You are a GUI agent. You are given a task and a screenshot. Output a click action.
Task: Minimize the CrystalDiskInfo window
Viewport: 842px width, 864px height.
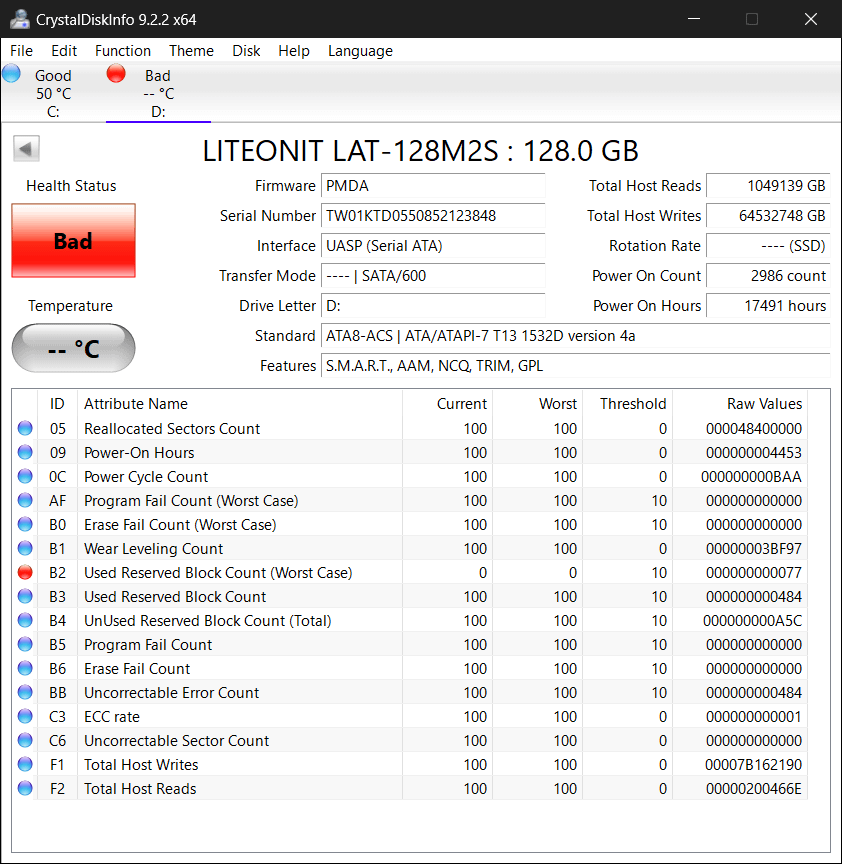694,19
